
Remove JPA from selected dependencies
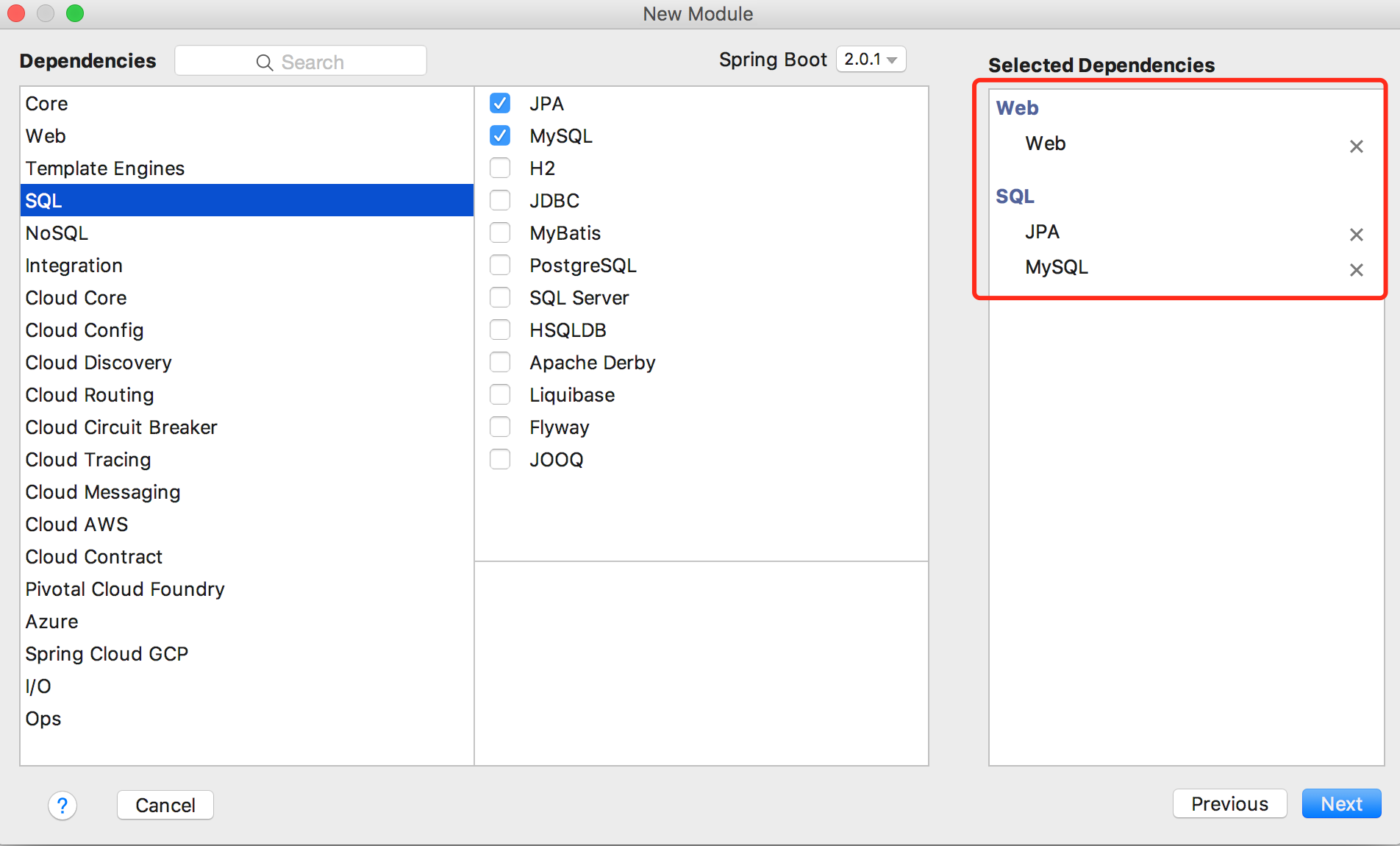[x=1356, y=234]
